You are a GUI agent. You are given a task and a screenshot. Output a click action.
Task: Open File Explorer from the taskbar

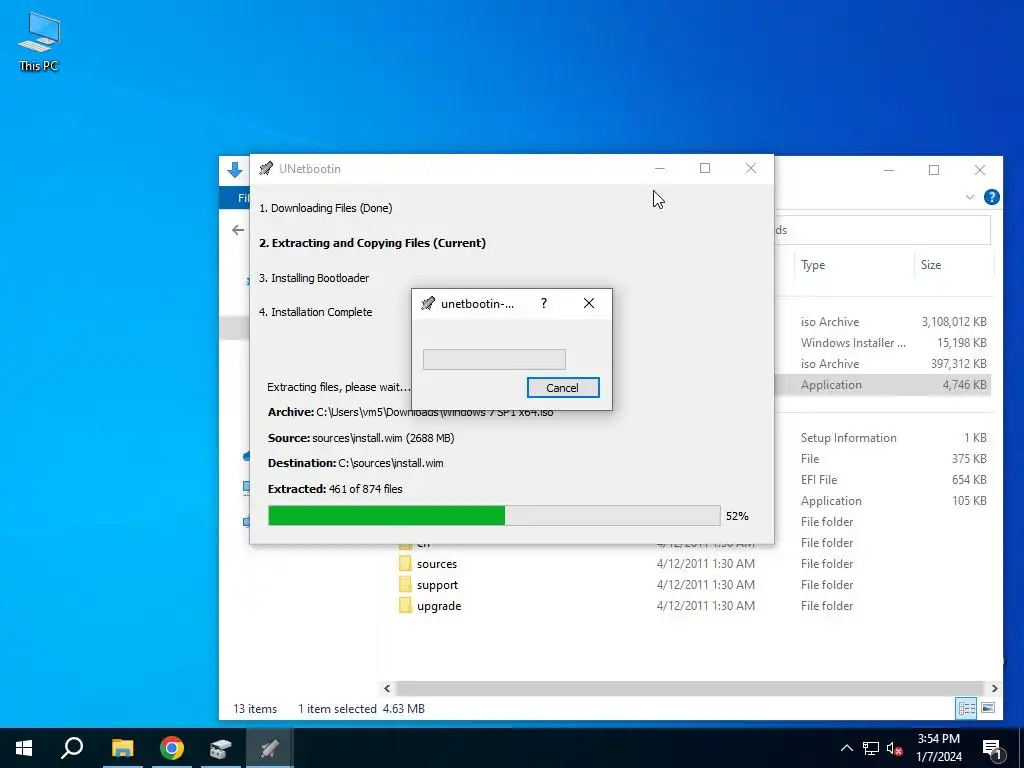[122, 748]
